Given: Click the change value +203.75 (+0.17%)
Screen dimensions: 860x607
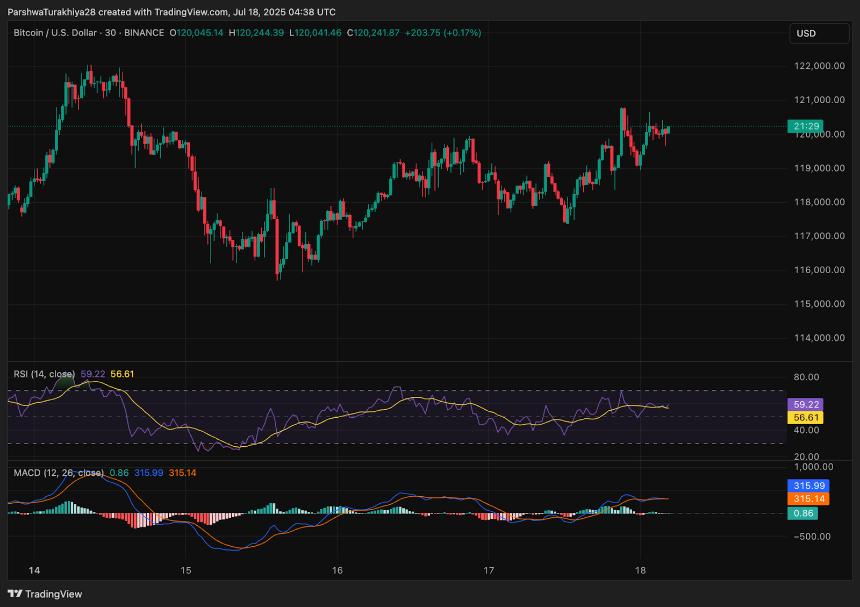Looking at the screenshot, I should tap(443, 33).
